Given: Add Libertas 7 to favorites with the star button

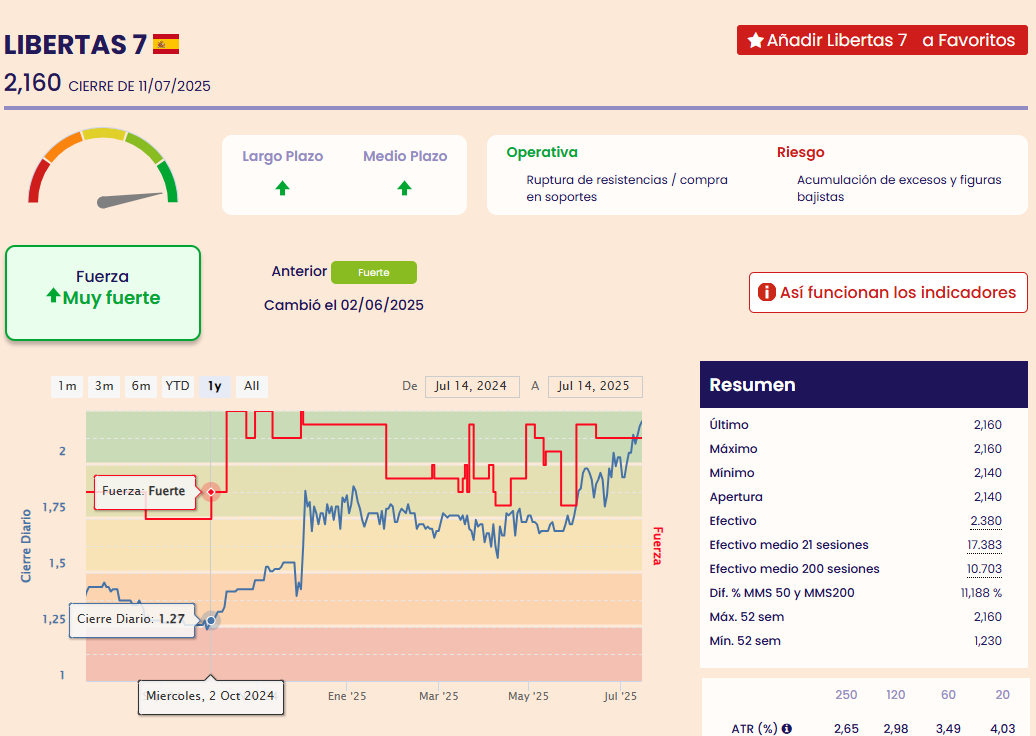Looking at the screenshot, I should 881,40.
